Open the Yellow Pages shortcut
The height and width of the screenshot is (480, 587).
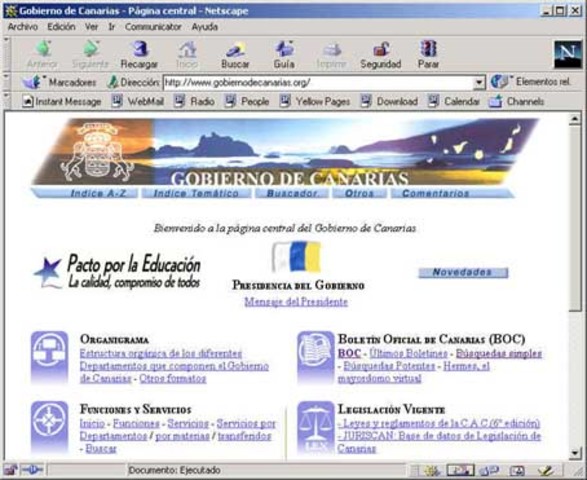(x=315, y=101)
